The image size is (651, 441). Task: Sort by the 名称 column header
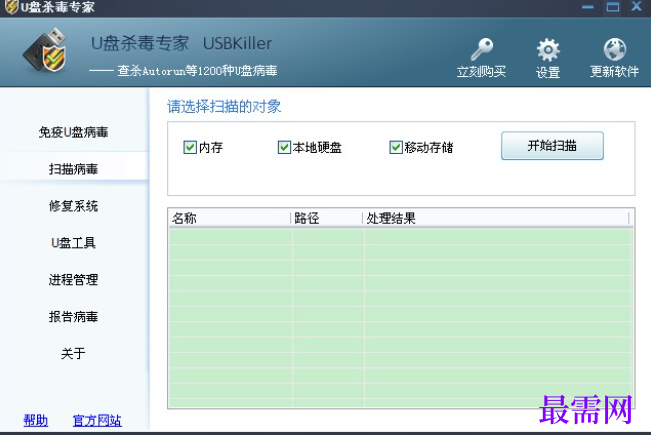tap(229, 218)
